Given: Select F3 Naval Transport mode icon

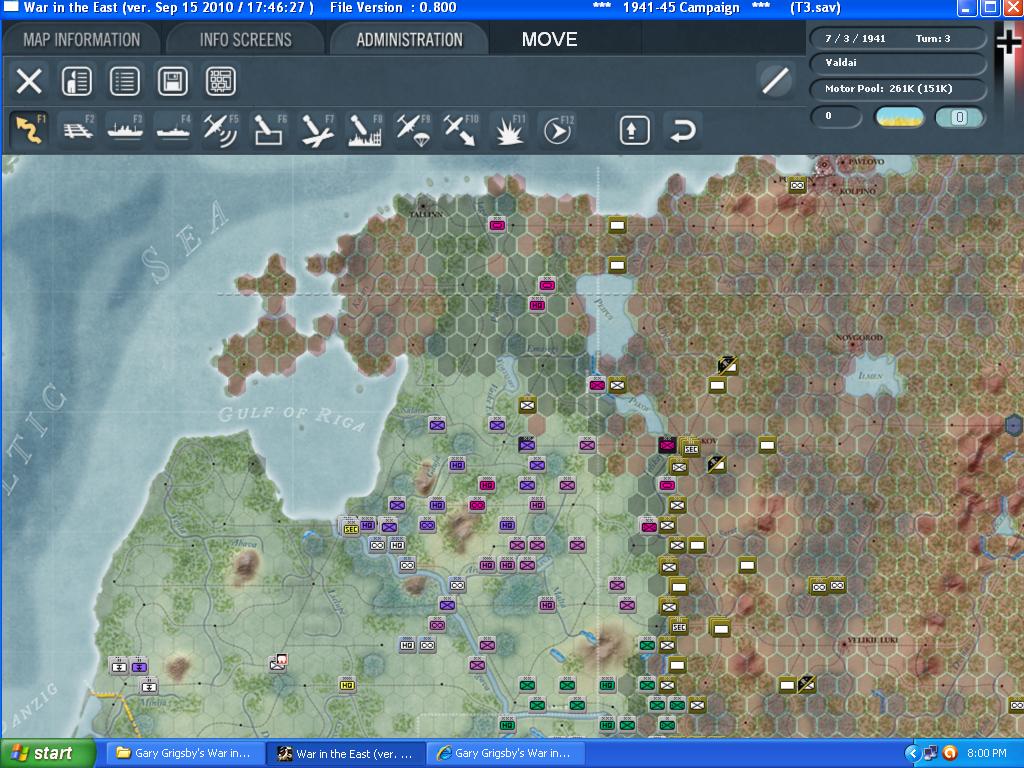Looking at the screenshot, I should click(x=125, y=129).
